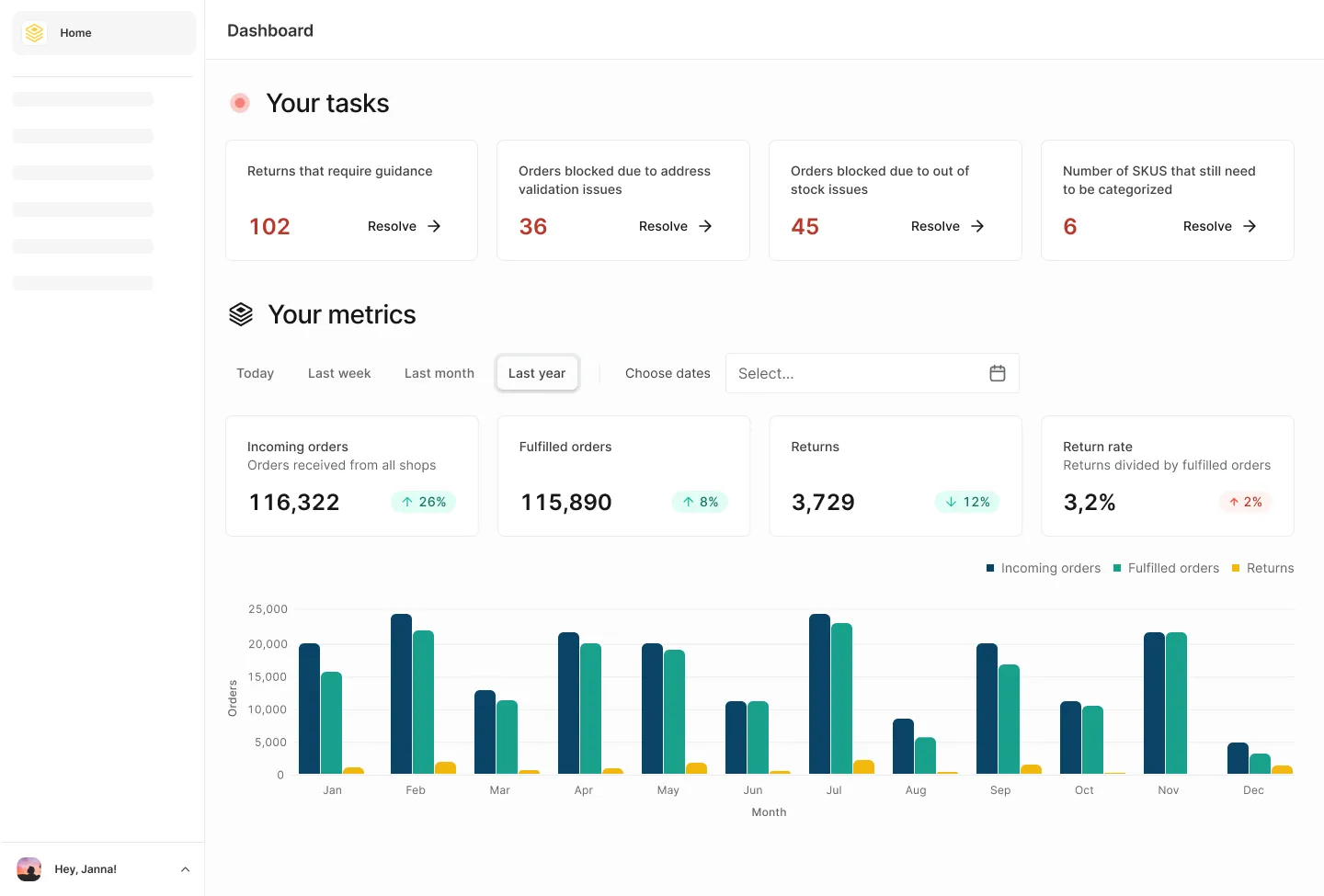
Task: Toggle Fulfilled orders series in chart legend
Action: tap(1166, 568)
